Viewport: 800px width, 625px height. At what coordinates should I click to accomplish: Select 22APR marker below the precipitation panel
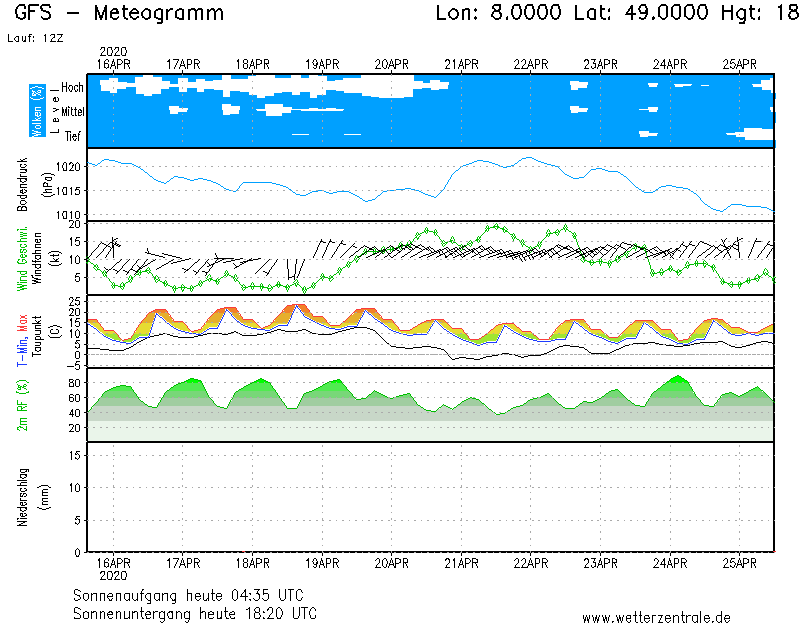[x=531, y=563]
